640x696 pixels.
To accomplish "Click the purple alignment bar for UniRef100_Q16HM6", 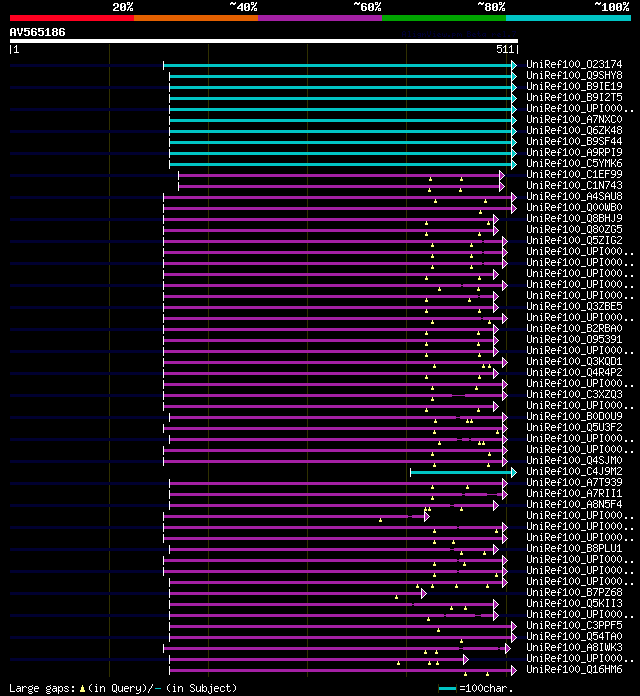I will 343,670.
